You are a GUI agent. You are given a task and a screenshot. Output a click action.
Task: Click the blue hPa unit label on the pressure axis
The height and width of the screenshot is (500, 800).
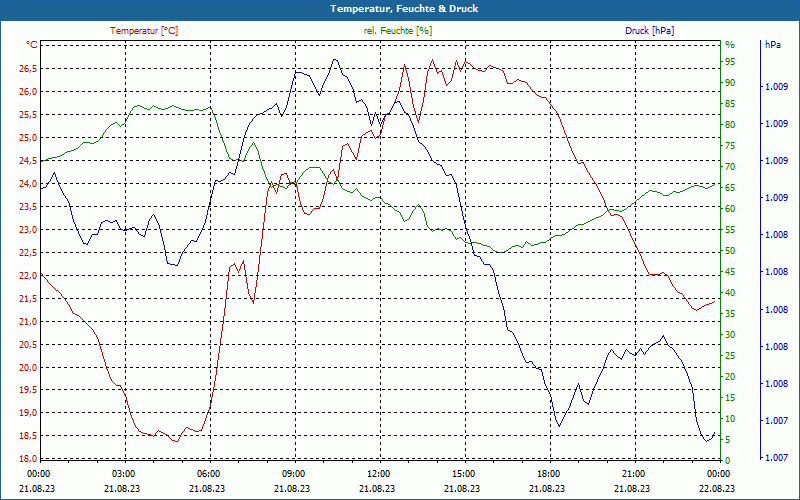coord(772,45)
